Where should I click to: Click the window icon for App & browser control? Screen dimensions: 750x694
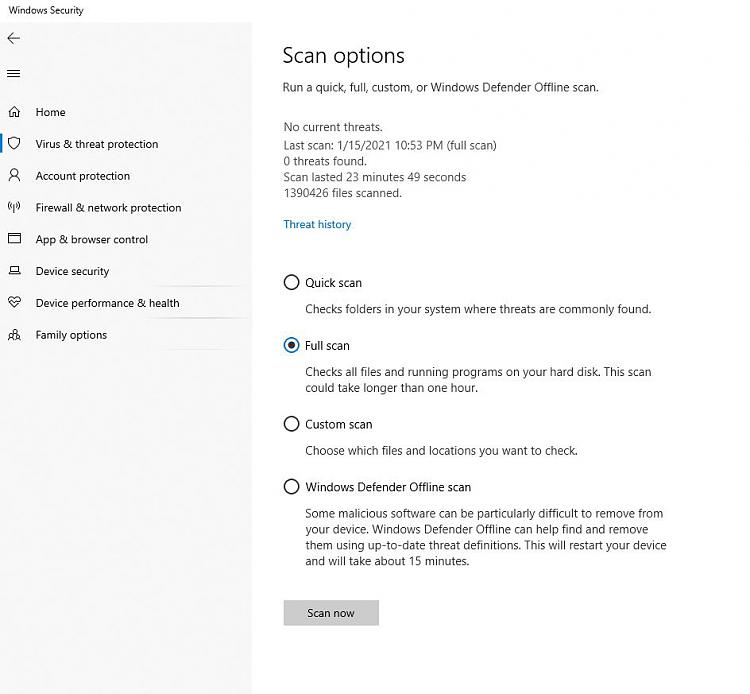(x=14, y=239)
